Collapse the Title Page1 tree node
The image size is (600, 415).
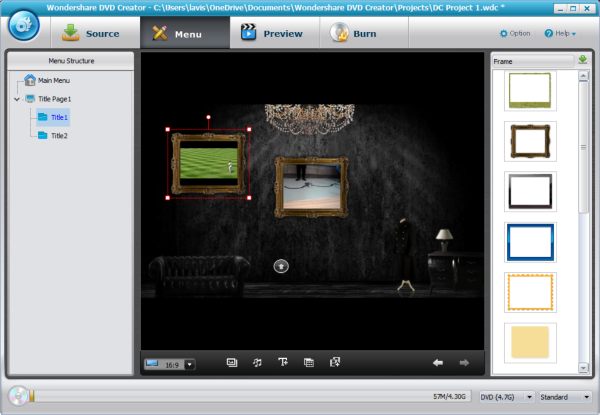pos(17,99)
